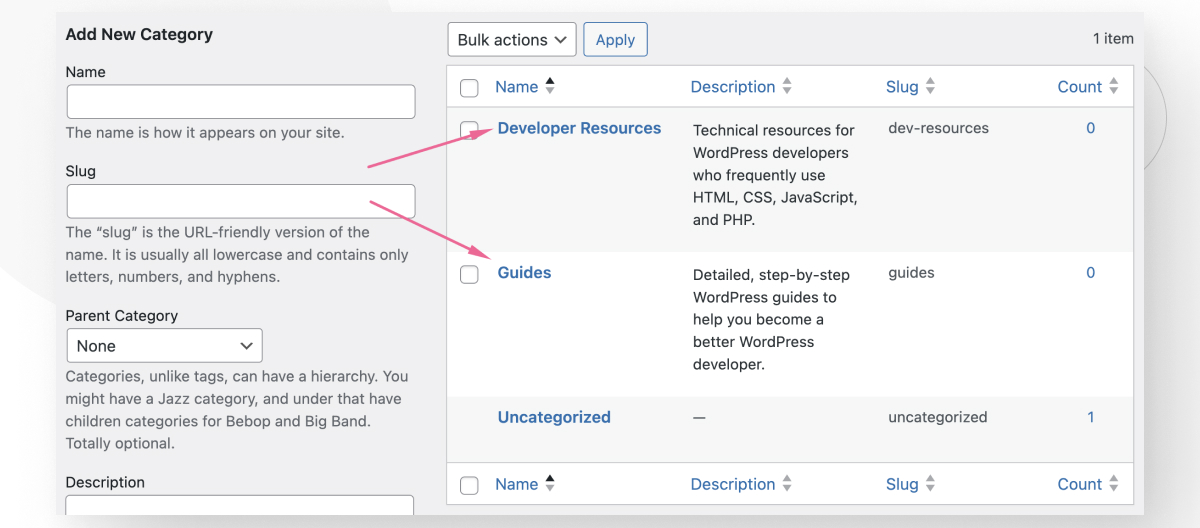Click the Description field label
This screenshot has width=1200, height=528.
click(105, 482)
